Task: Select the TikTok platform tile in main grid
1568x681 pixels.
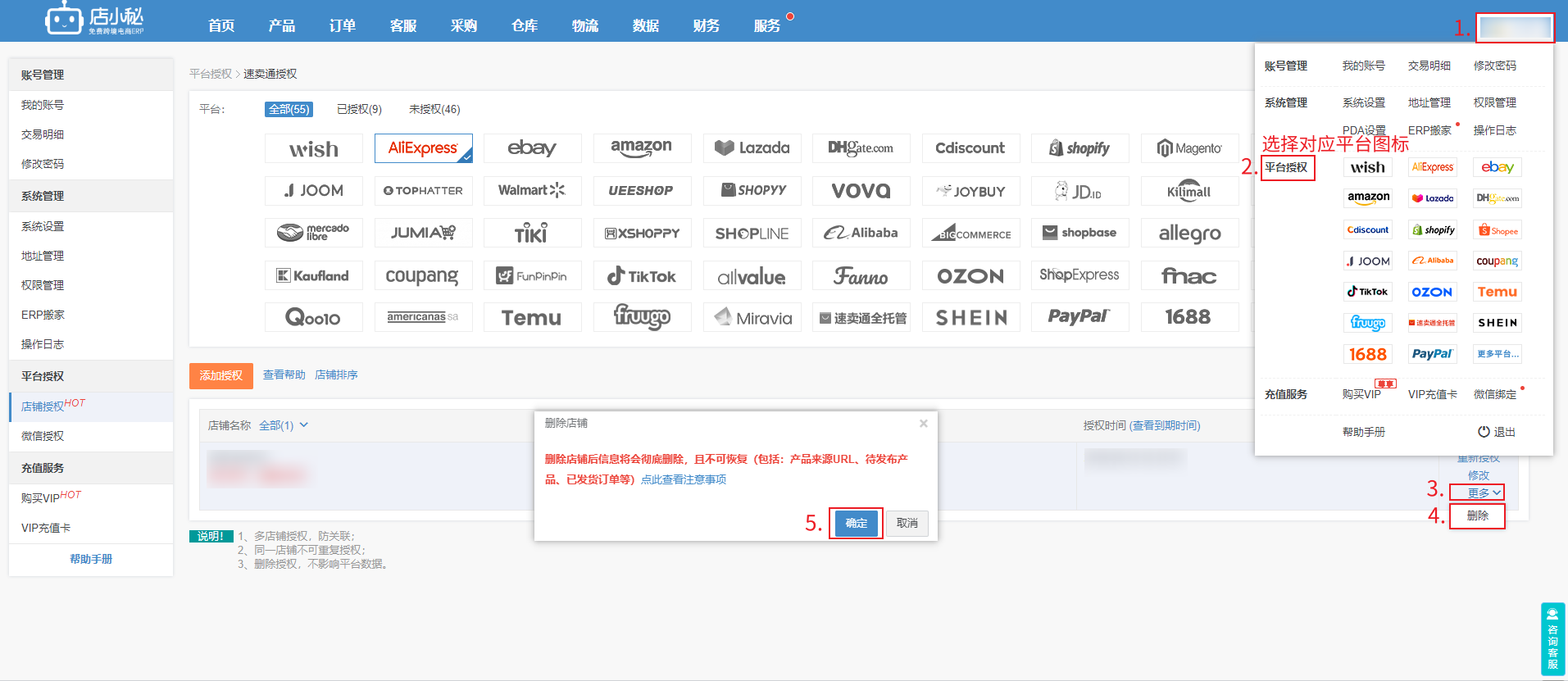Action: click(643, 276)
